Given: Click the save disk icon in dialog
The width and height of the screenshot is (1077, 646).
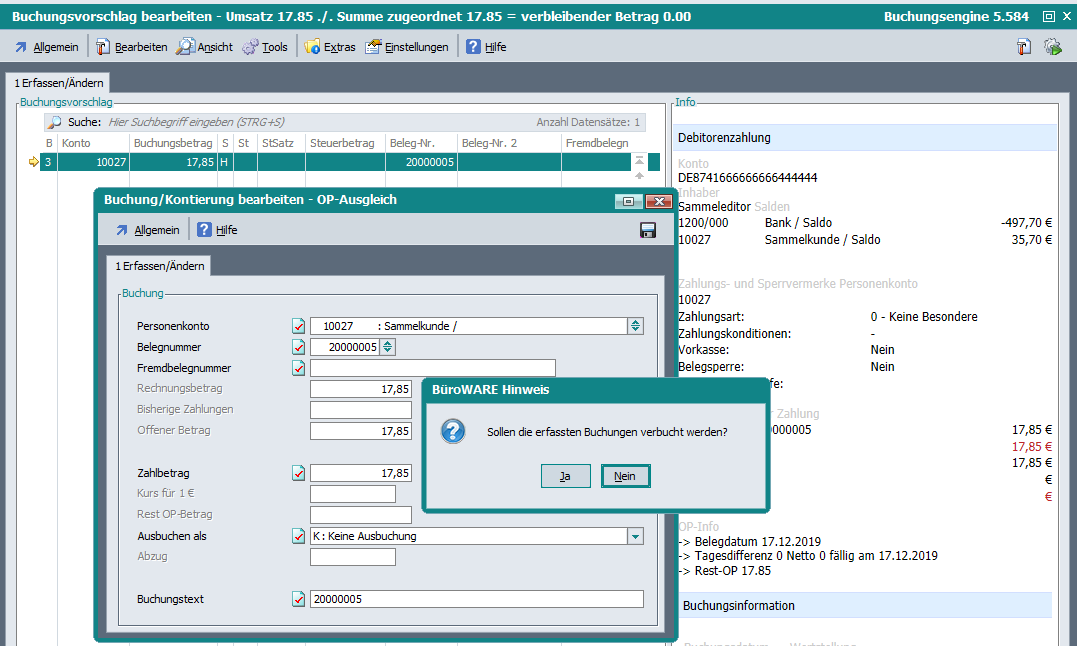Looking at the screenshot, I should (x=647, y=230).
